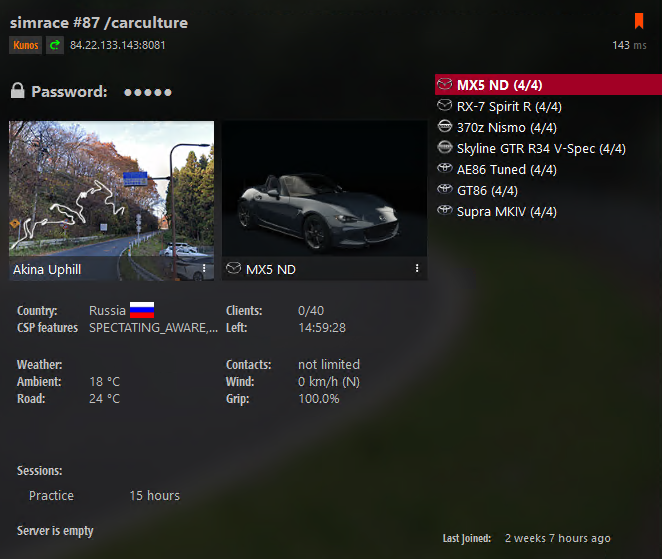Select GT86 (4/4) car entry

(548, 190)
